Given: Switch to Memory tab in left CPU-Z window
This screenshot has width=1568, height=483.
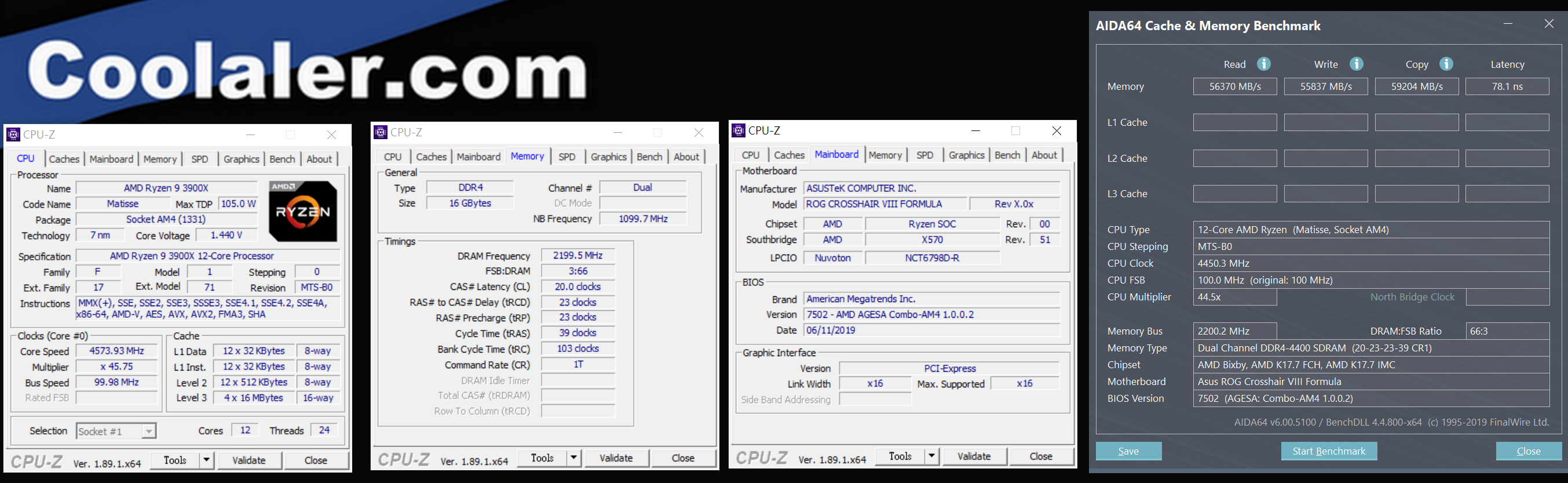Looking at the screenshot, I should 160,159.
